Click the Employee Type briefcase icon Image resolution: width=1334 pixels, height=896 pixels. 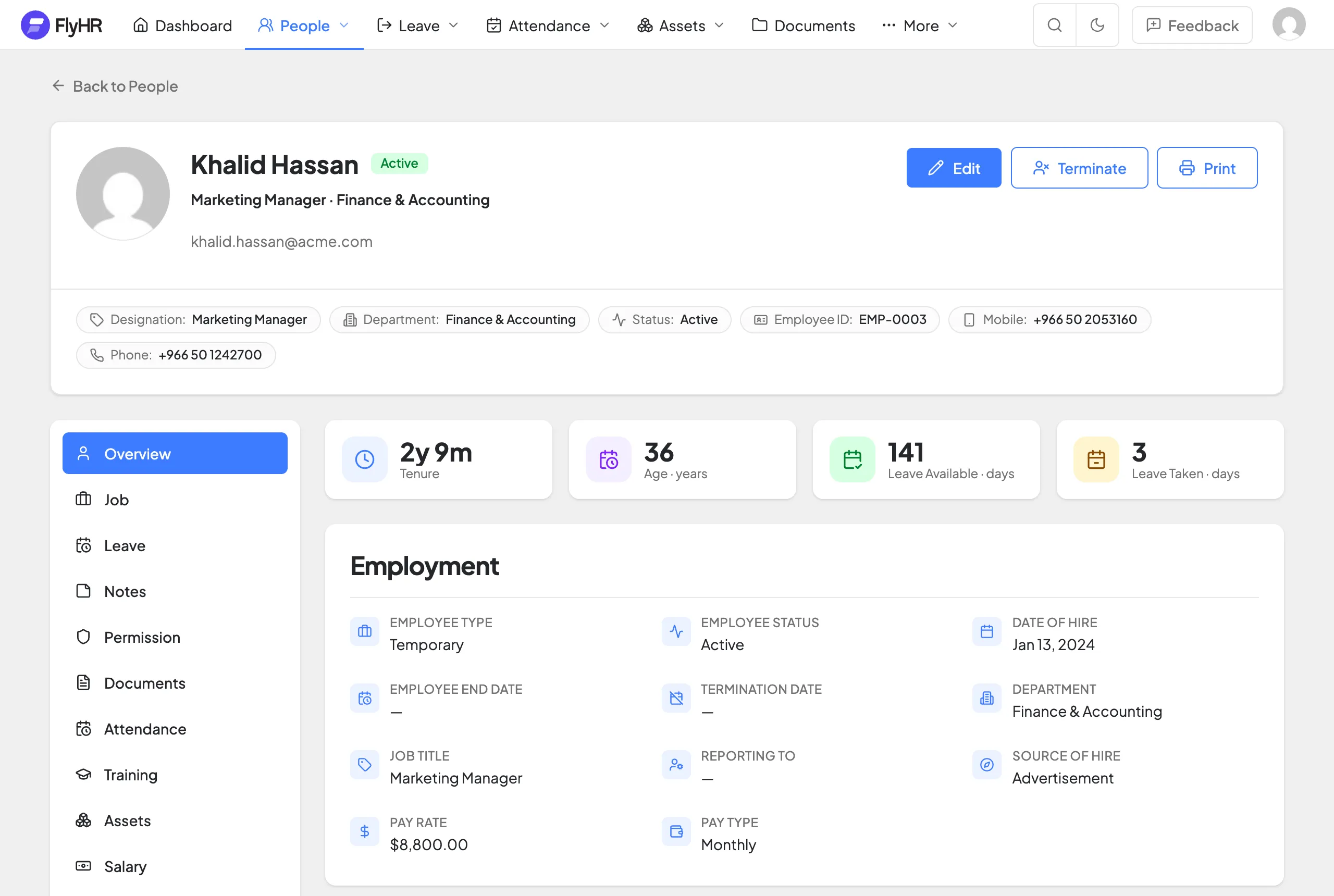[x=365, y=631]
